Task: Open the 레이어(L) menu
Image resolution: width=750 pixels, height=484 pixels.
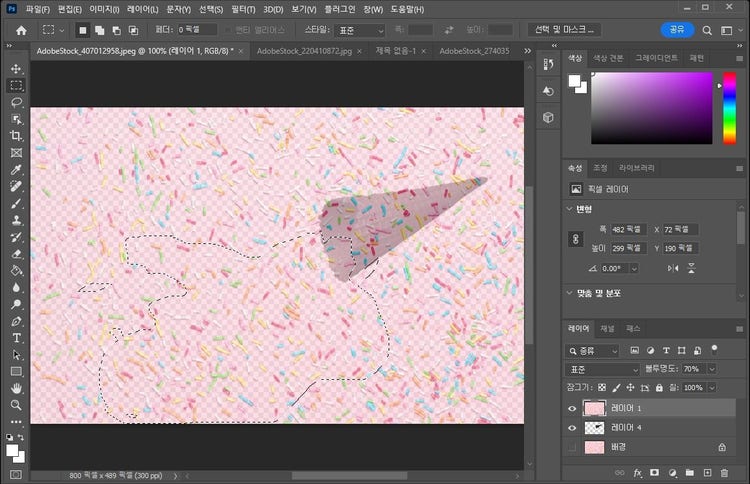Action: click(143, 9)
